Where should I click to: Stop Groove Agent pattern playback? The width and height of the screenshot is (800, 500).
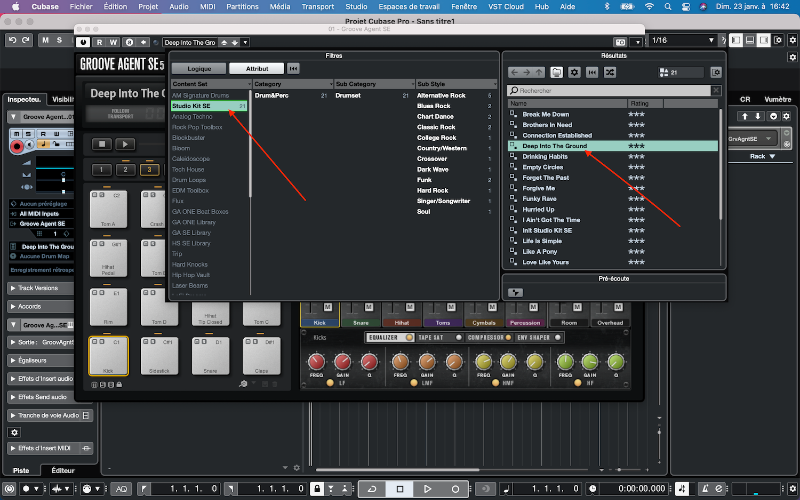pyautogui.click(x=102, y=144)
